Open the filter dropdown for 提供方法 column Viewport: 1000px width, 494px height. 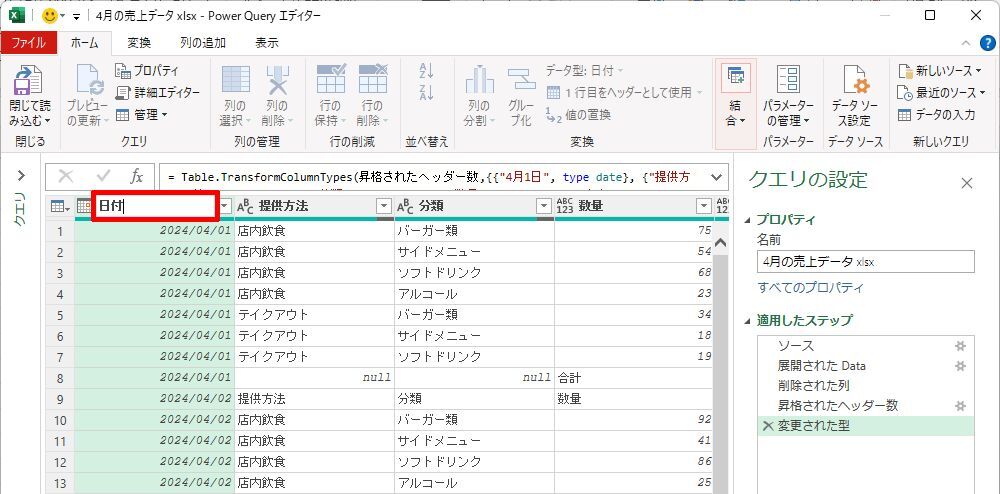click(x=383, y=206)
